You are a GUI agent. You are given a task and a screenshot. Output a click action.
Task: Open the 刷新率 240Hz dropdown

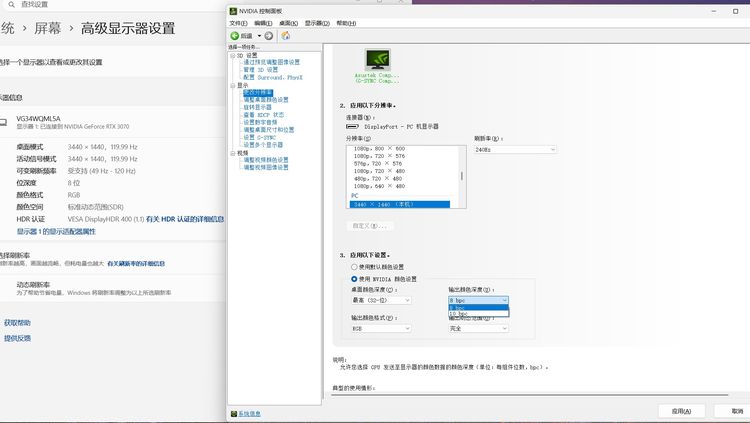[515, 150]
